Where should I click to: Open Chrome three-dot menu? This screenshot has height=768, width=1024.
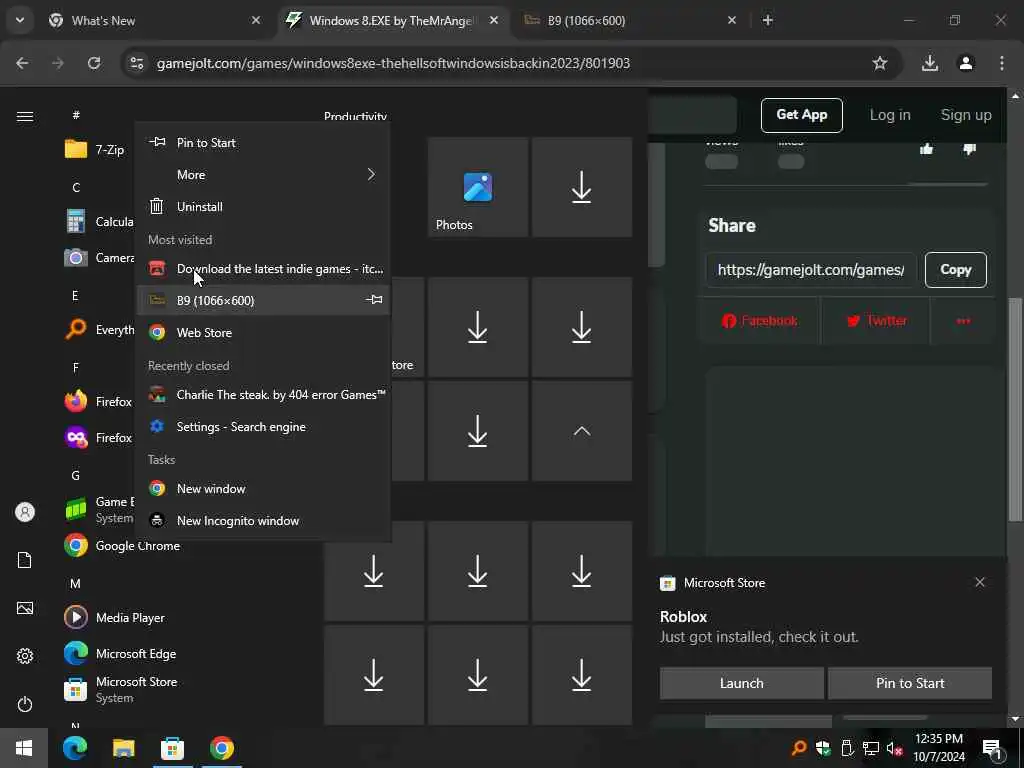point(1002,63)
